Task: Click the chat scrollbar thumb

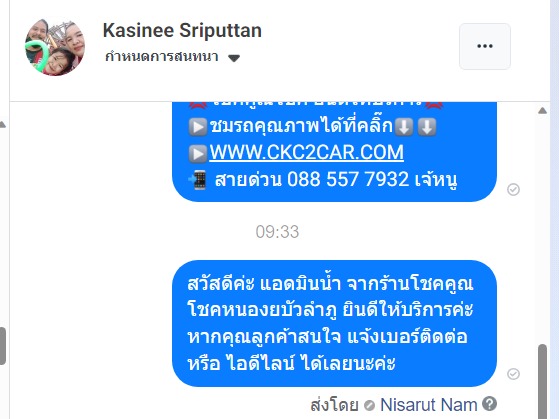Action: 542,381
